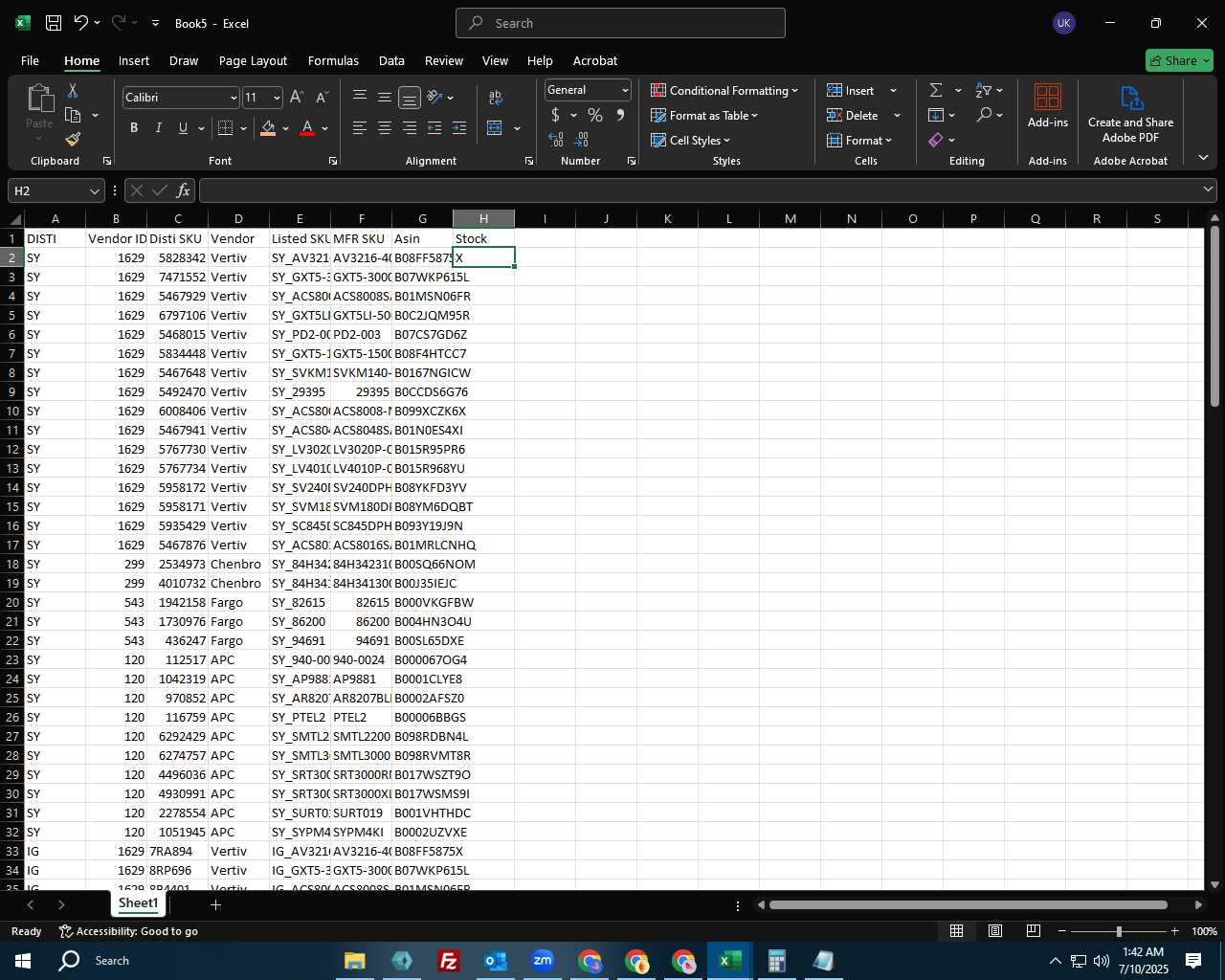Click the Page Break Preview icon
This screenshot has height=980, width=1225.
[1034, 931]
